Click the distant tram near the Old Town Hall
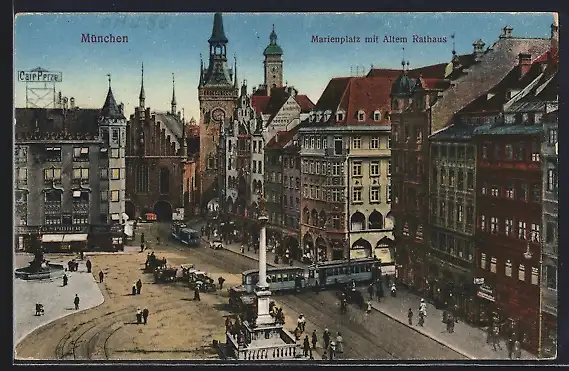This screenshot has height=371, width=569. pos(185,233)
